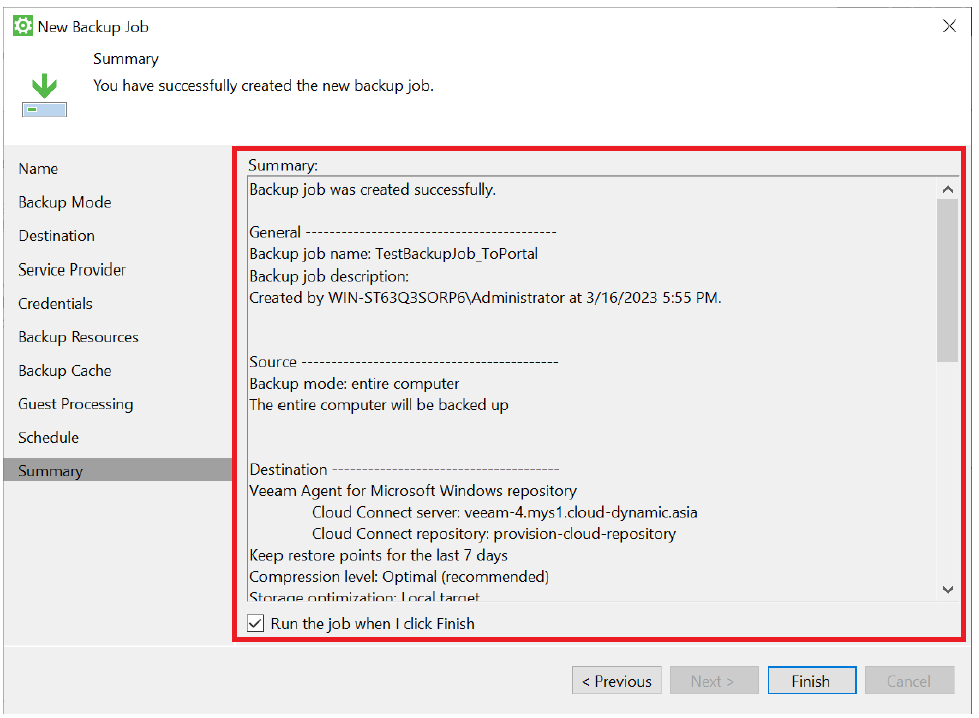Select the Summary wizard step
Screen dimensions: 979x718
point(117,470)
